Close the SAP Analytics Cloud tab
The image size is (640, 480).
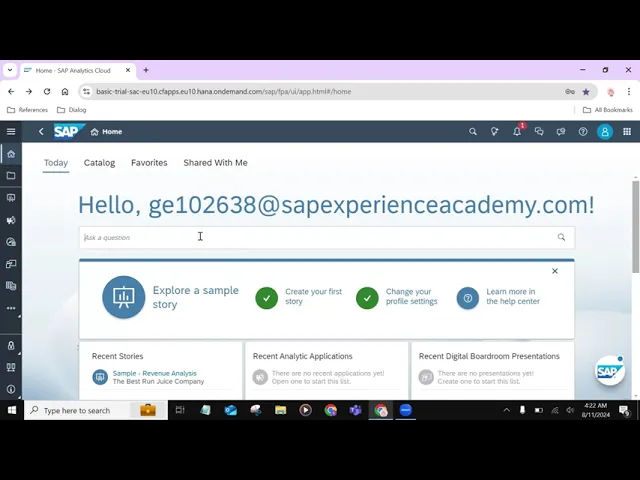point(128,70)
